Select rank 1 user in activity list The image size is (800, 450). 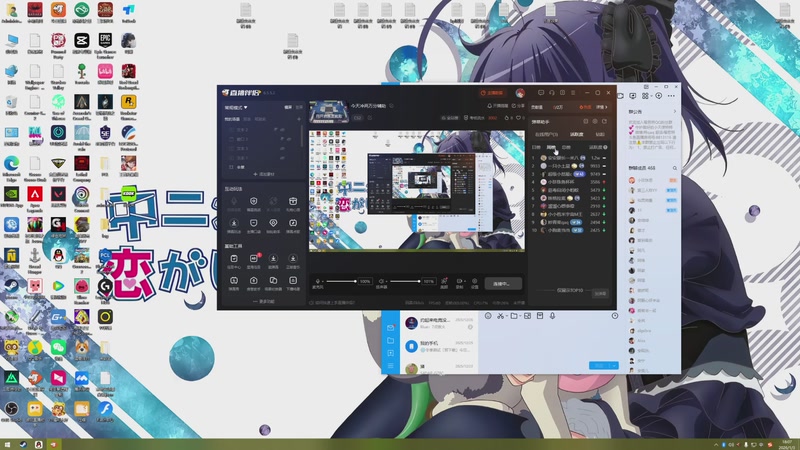tap(569, 158)
